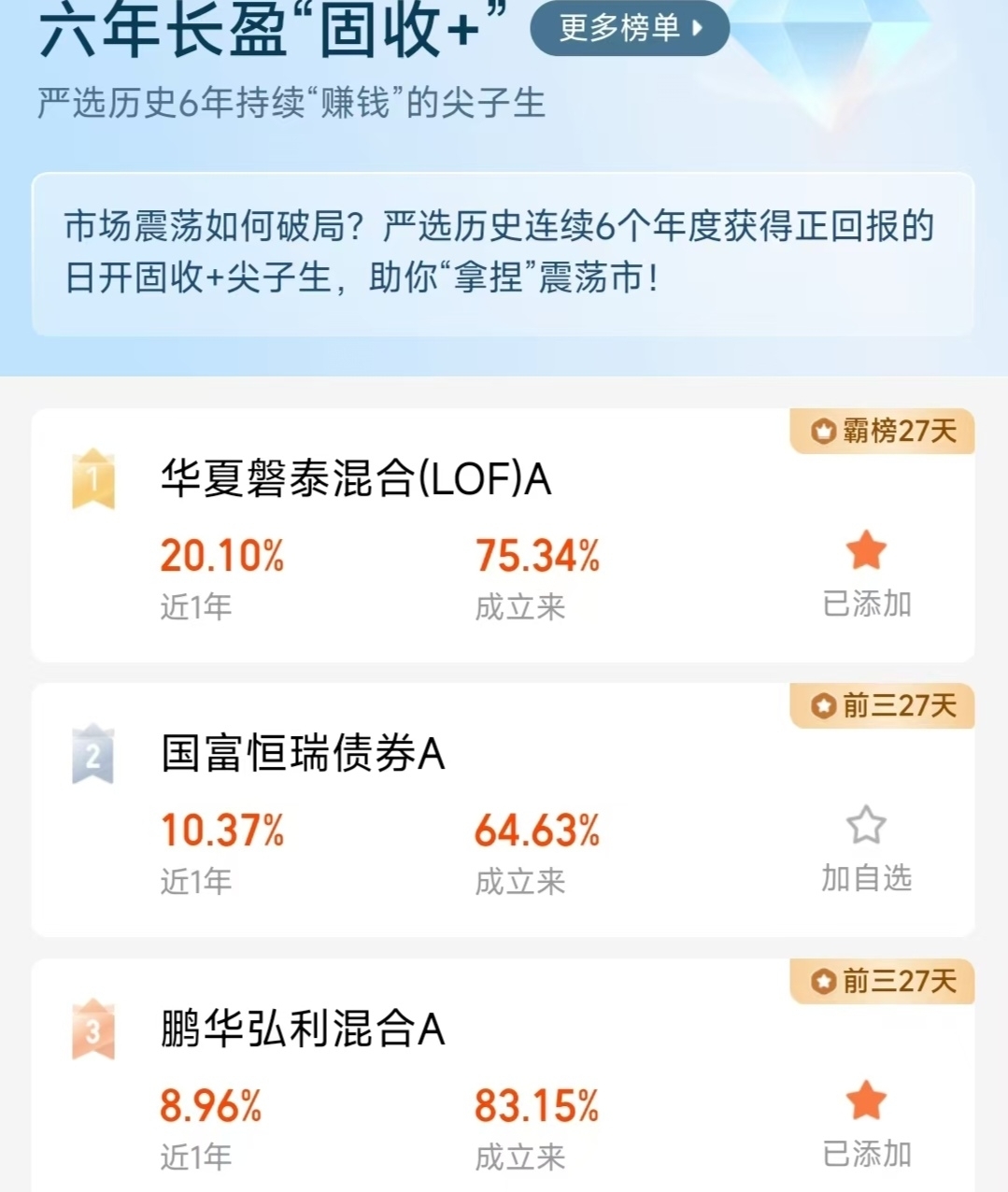Click the 10.37% one-year return figure
This screenshot has height=1192, width=1008.
[x=222, y=830]
